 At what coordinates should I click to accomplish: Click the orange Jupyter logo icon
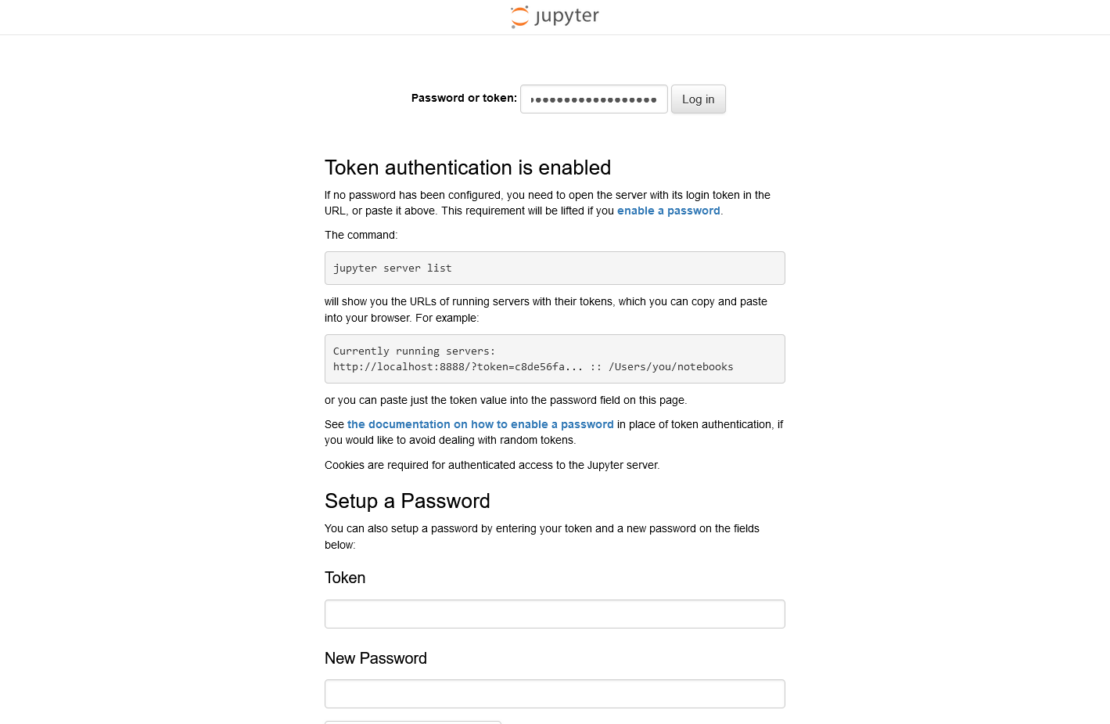point(519,17)
